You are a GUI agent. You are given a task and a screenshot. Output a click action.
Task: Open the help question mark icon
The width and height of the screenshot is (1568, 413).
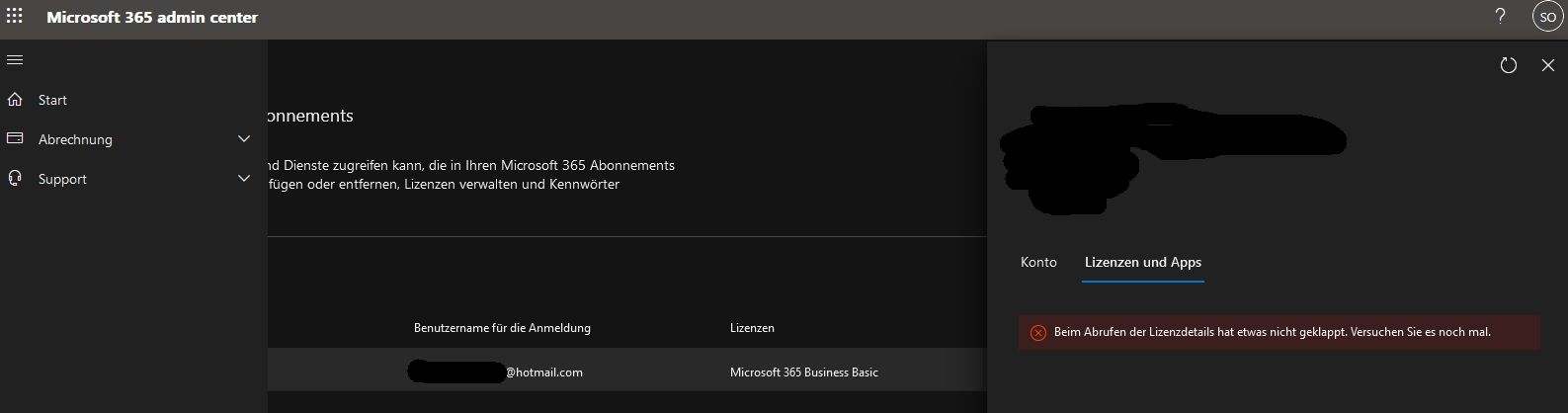tap(1500, 16)
